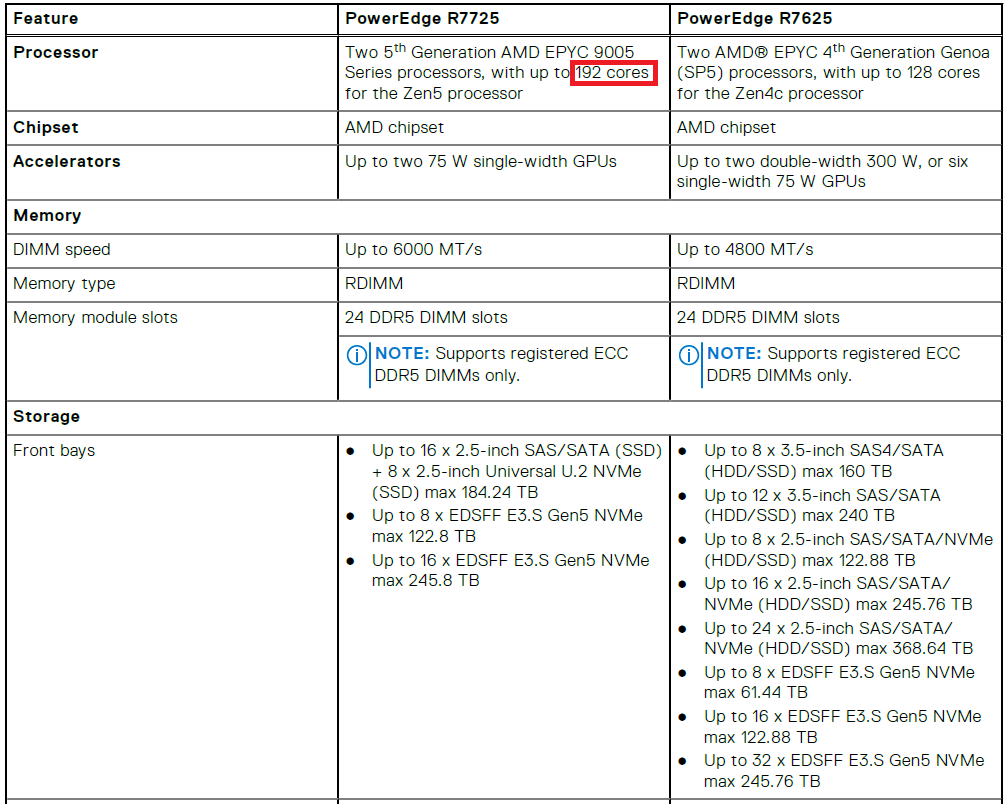Select the 'PowerEdge R7625' column header
Screen dimensions: 1006x804
[754, 18]
